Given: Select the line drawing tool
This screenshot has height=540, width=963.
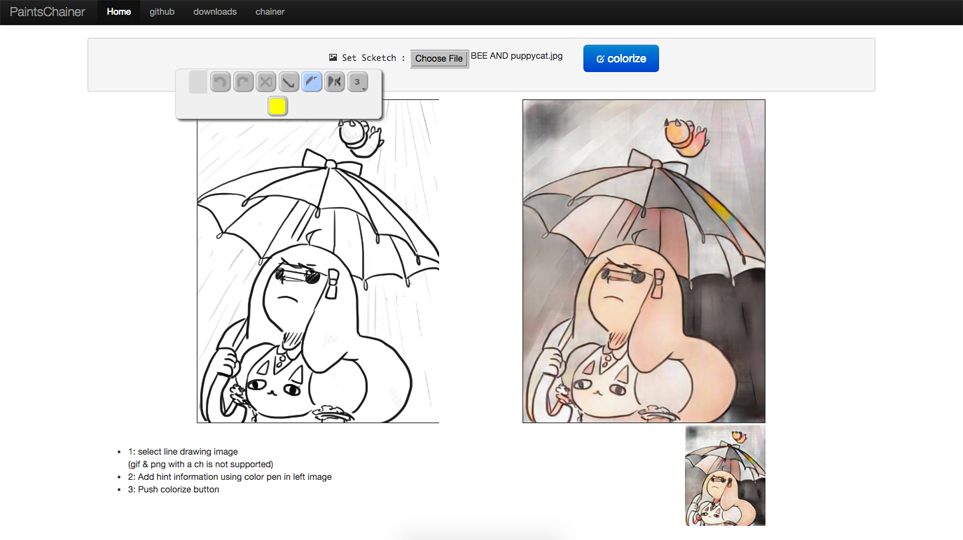Looking at the screenshot, I should [x=289, y=82].
